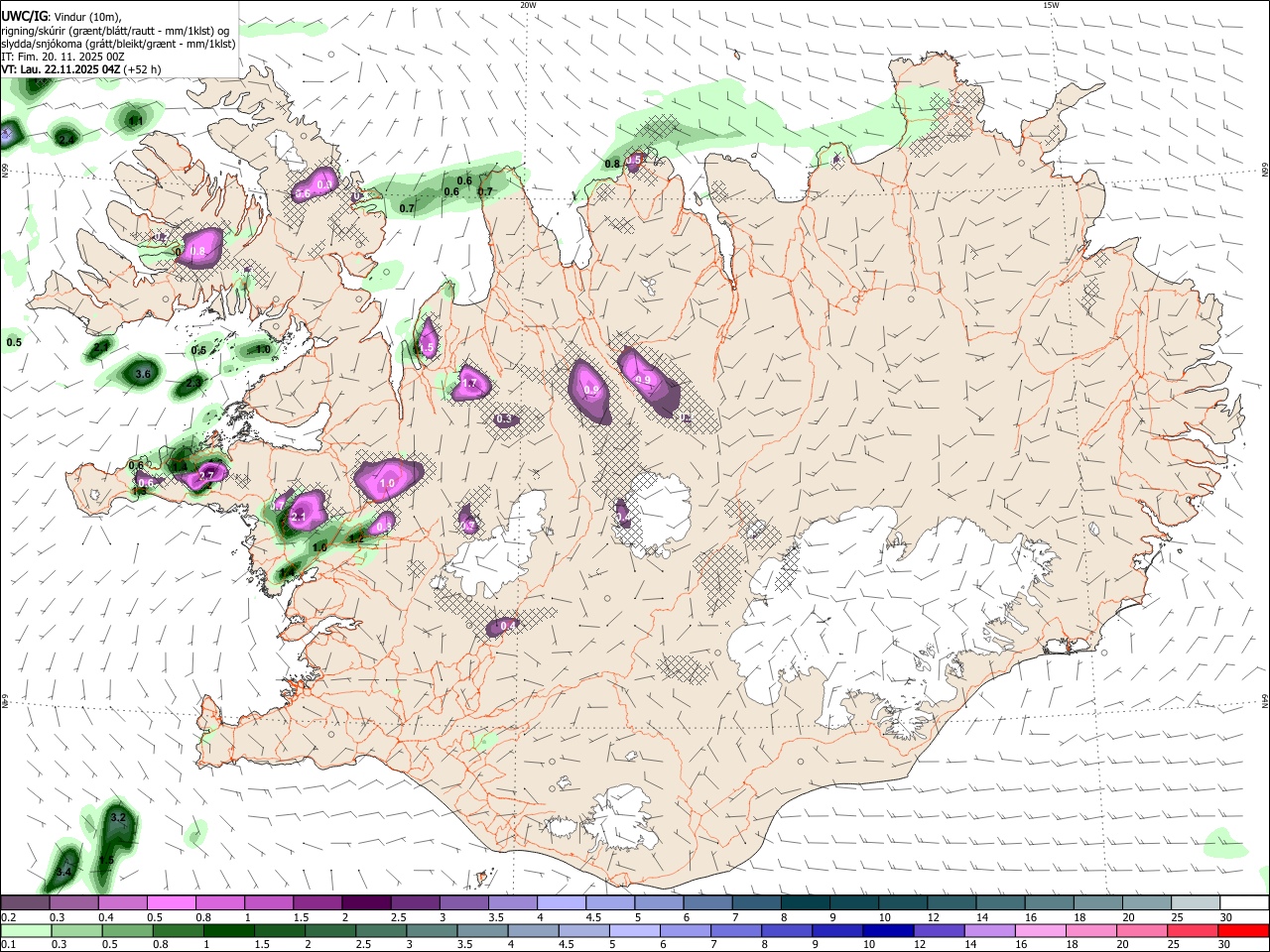Pick the red swatch ending the rain scale
The height and width of the screenshot is (952, 1270).
coord(1242,930)
